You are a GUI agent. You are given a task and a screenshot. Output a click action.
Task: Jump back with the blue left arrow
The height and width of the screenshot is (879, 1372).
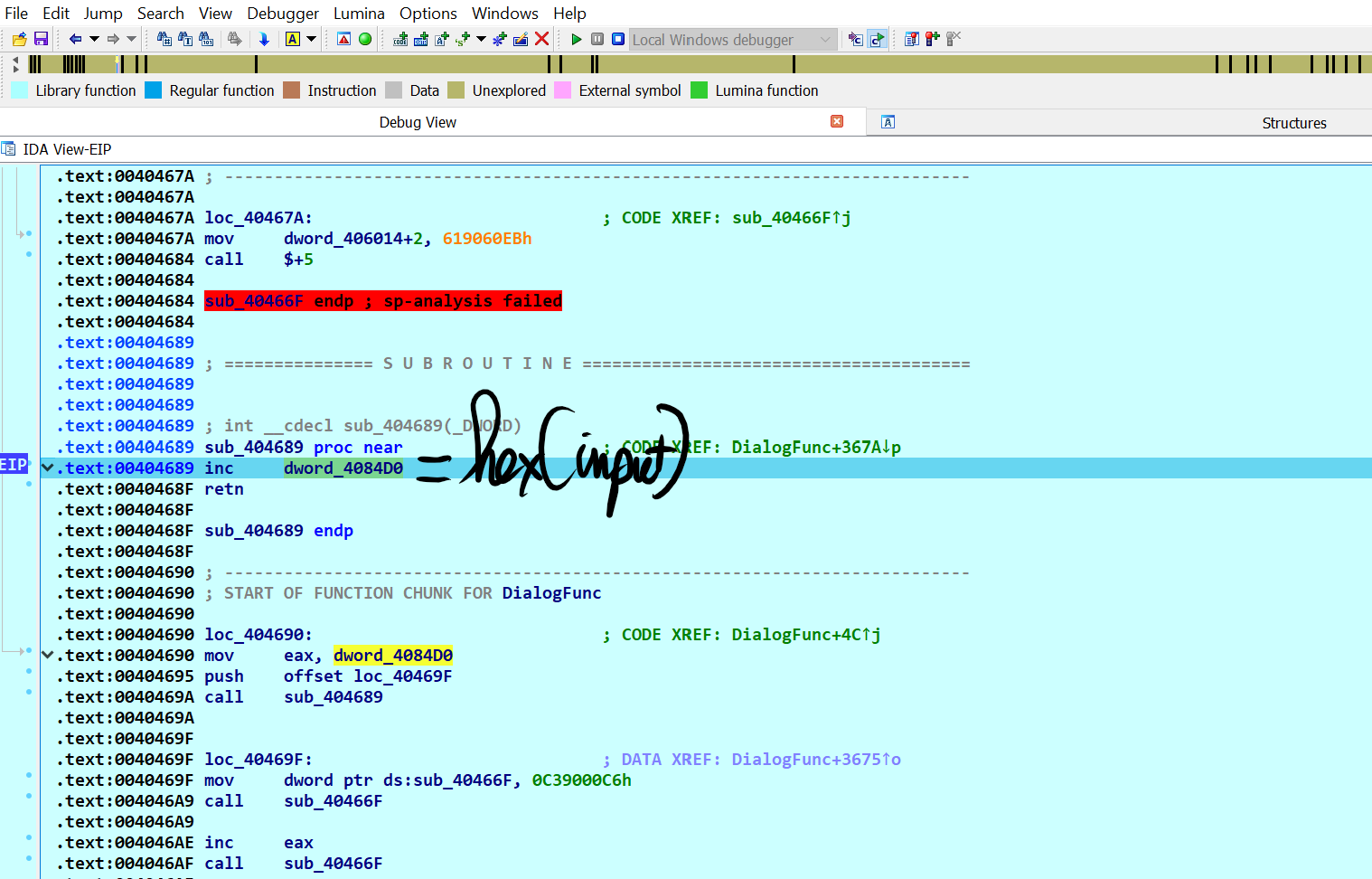(x=76, y=39)
